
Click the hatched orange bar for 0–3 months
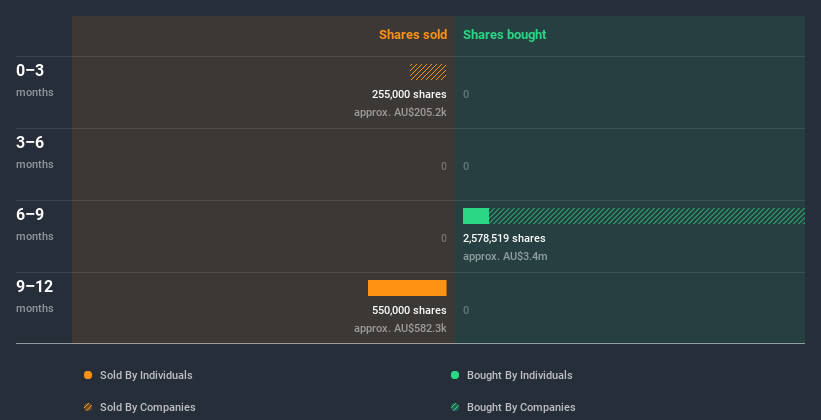point(428,72)
